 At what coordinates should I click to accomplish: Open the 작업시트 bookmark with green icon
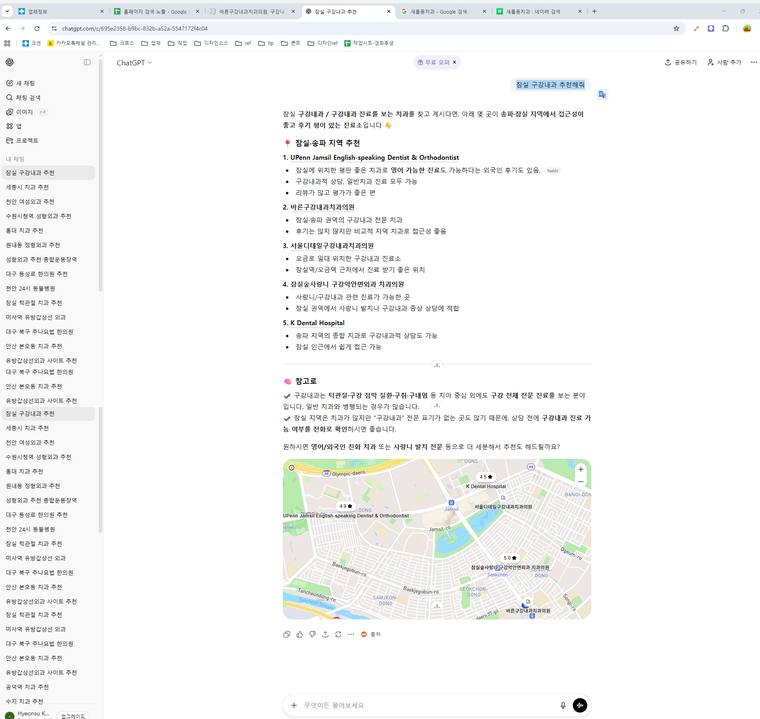[369, 43]
